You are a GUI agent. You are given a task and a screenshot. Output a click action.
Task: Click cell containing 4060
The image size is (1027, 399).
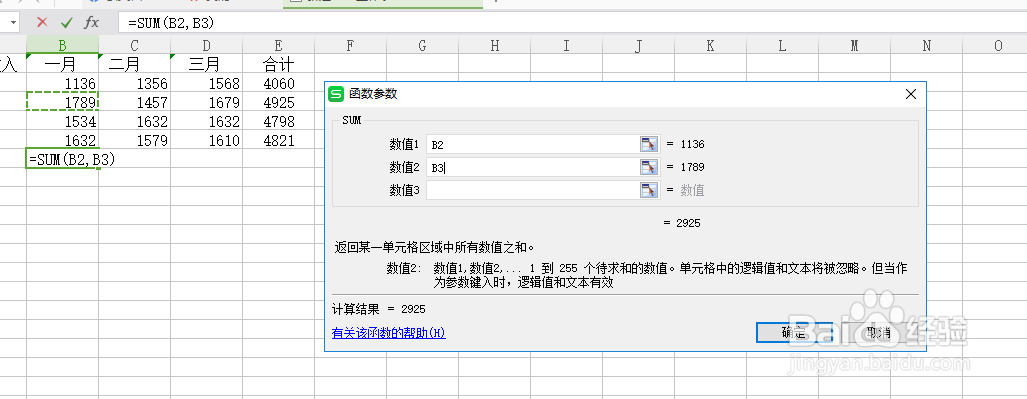[278, 83]
